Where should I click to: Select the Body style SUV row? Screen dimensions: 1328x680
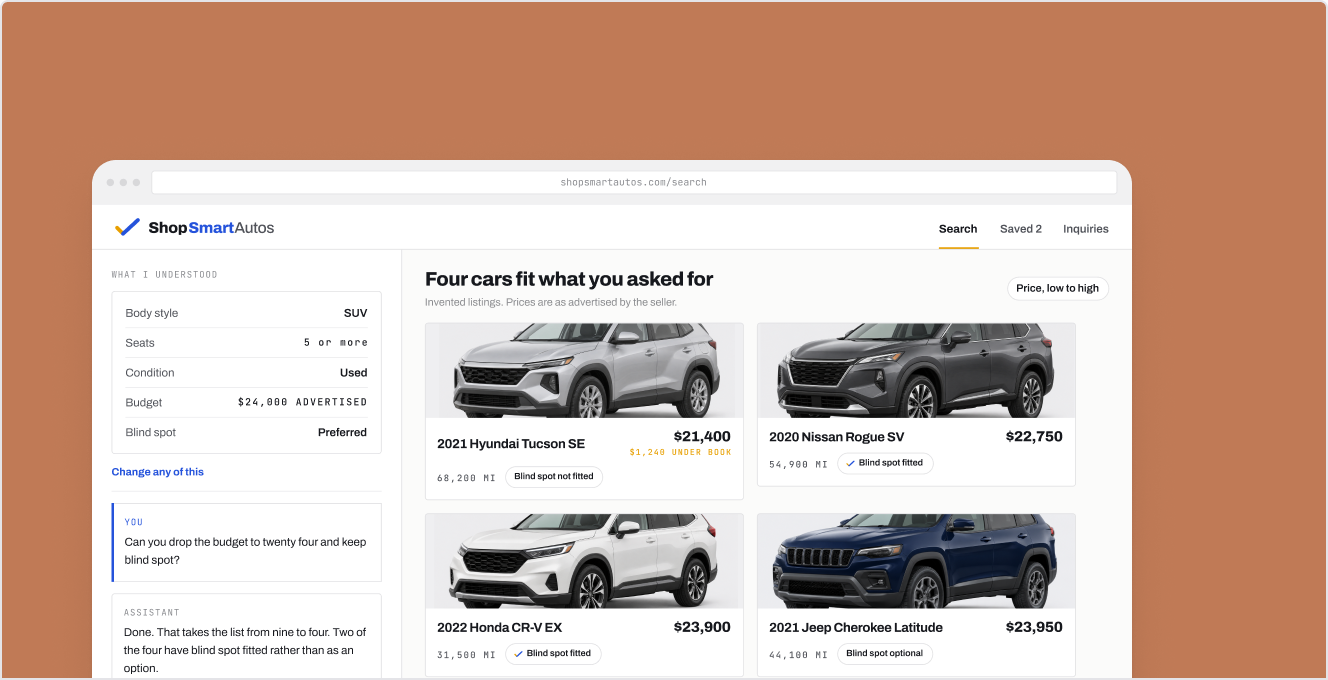click(x=246, y=313)
